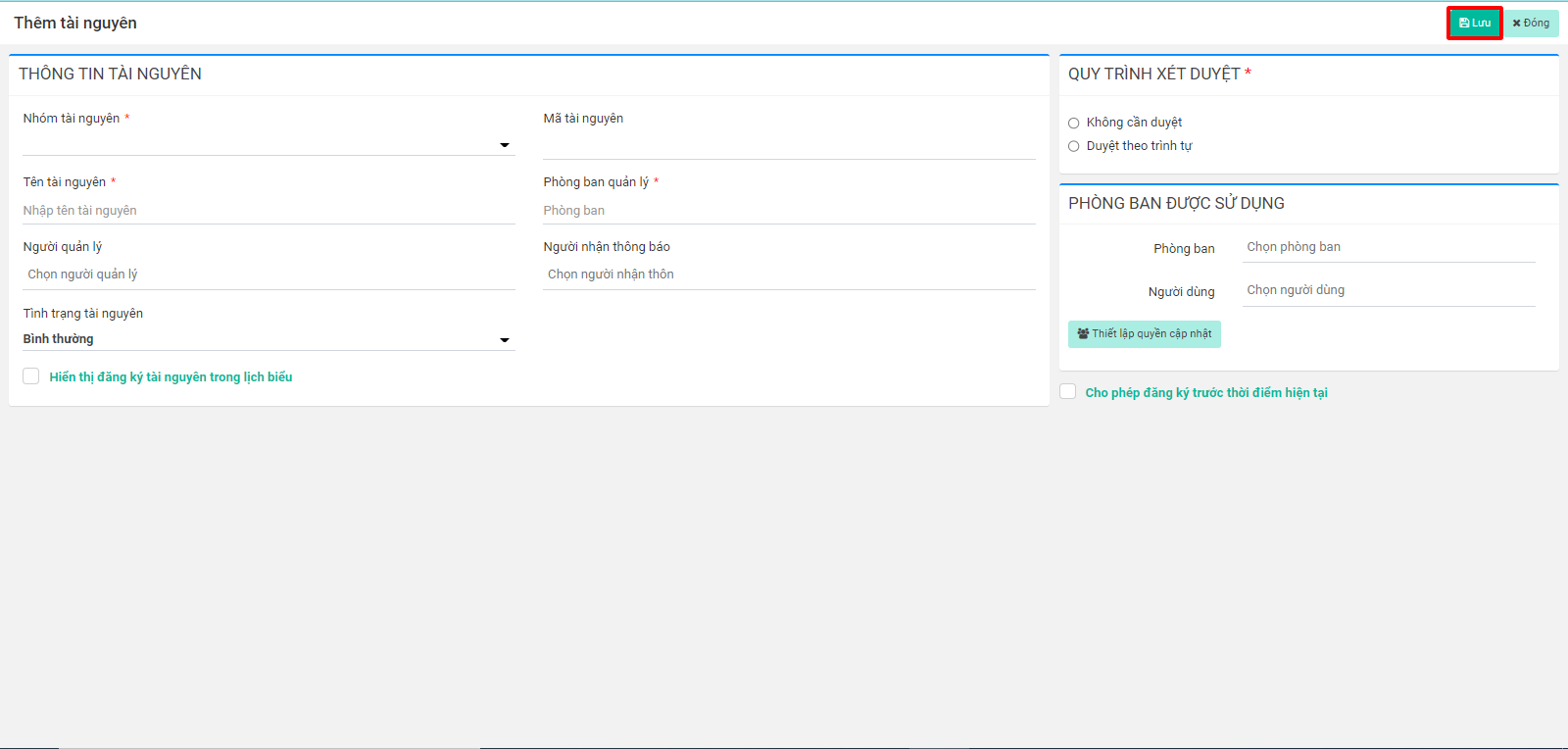Click the Thiết lập quyền cập nhật button
The image size is (1568, 749).
pyautogui.click(x=1144, y=334)
